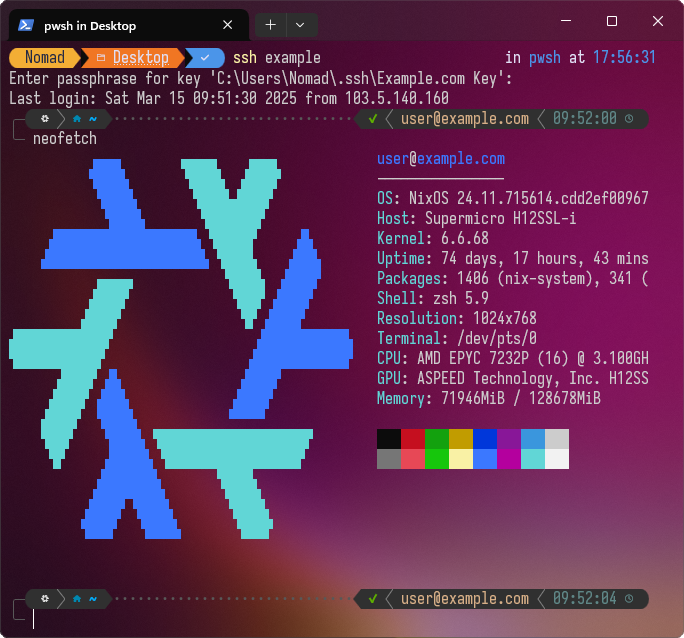This screenshot has width=684, height=638.
Task: Click the PowerShell icon in the tab
Action: click(26, 25)
